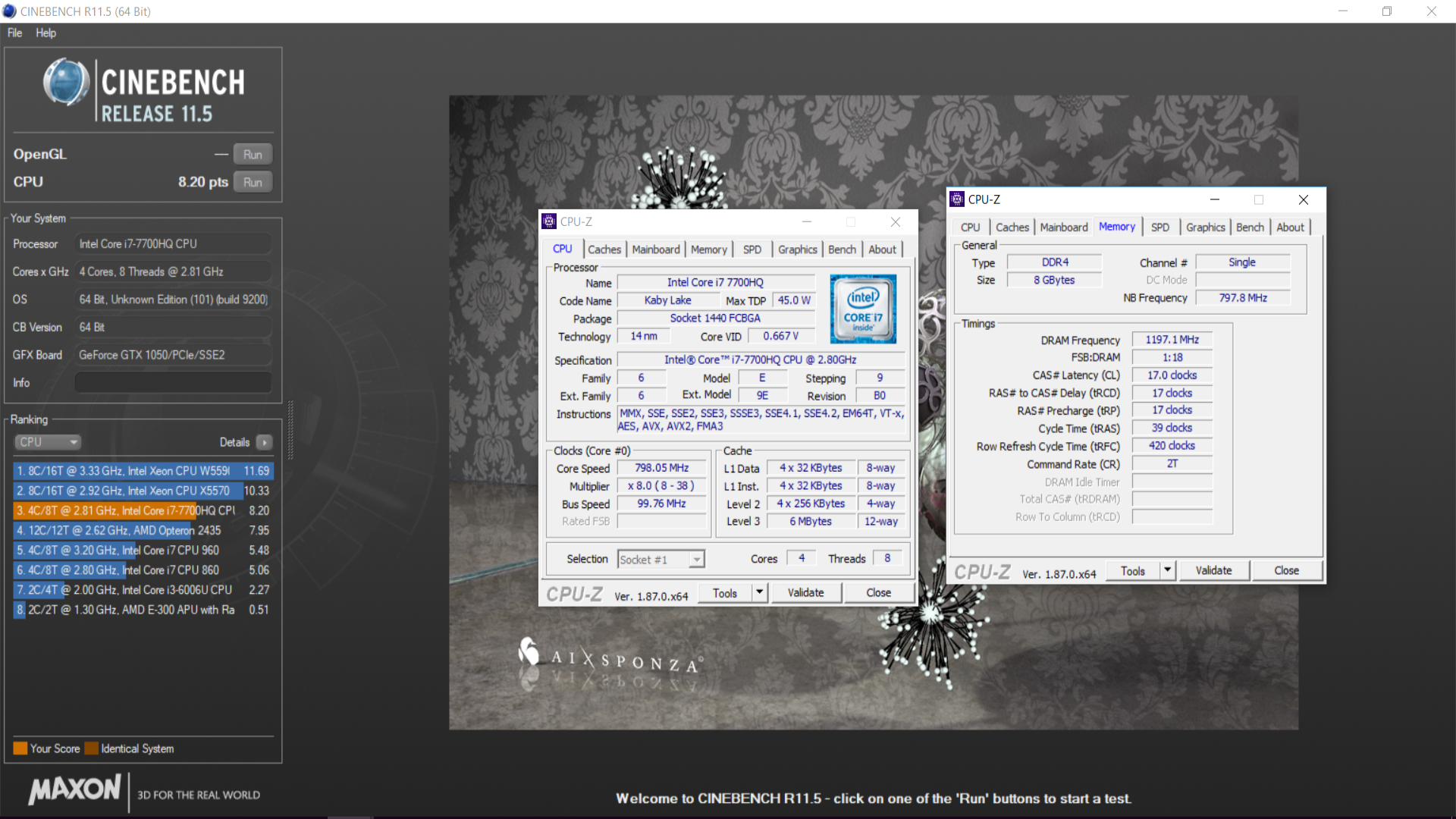Click CPU-Z icon in the Memory CPU-Z window

(957, 199)
